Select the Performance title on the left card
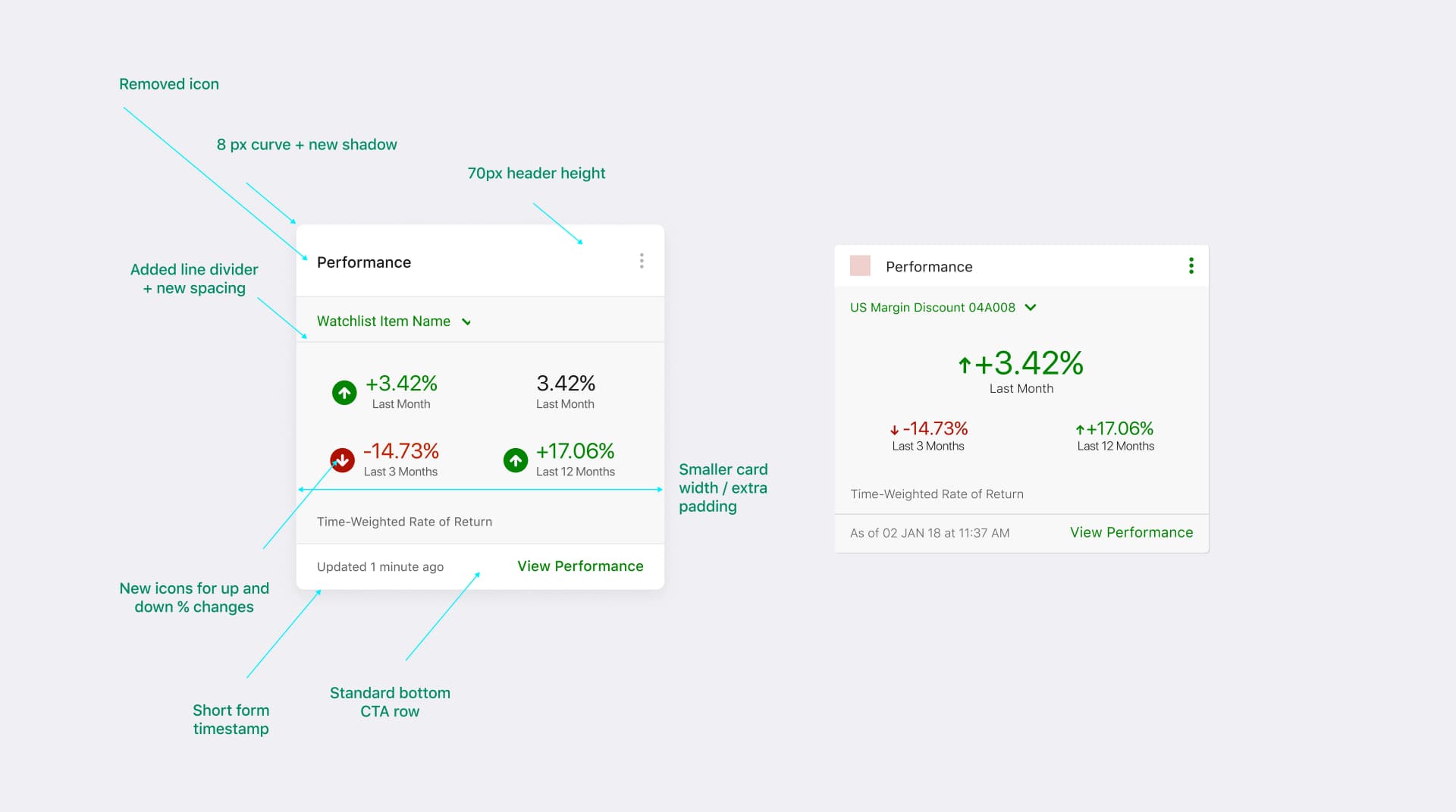This screenshot has height=812, width=1456. 364,262
